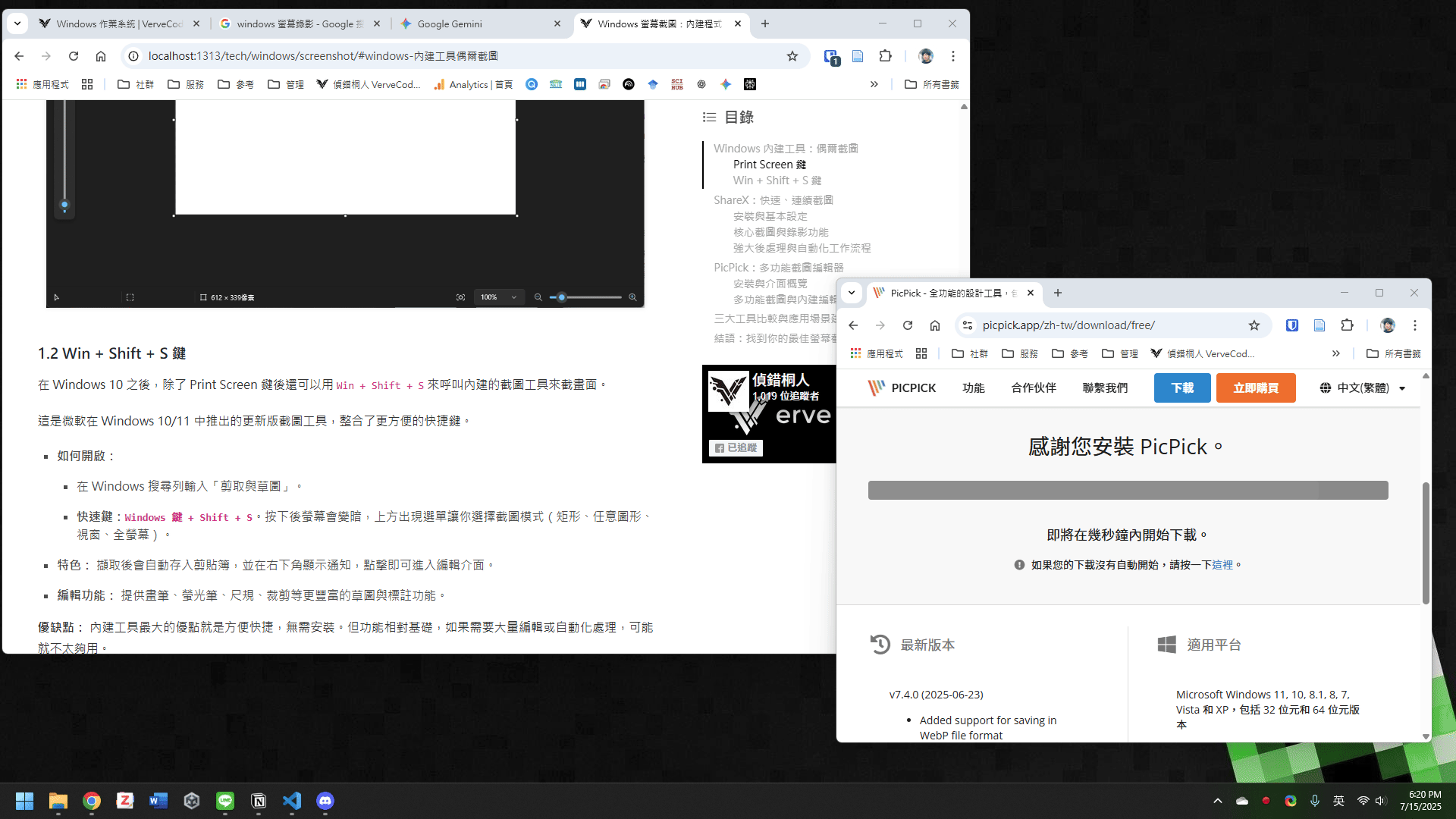Expand the bookmarks overflow chevron
Image resolution: width=1456 pixels, height=819 pixels.
coord(874,84)
